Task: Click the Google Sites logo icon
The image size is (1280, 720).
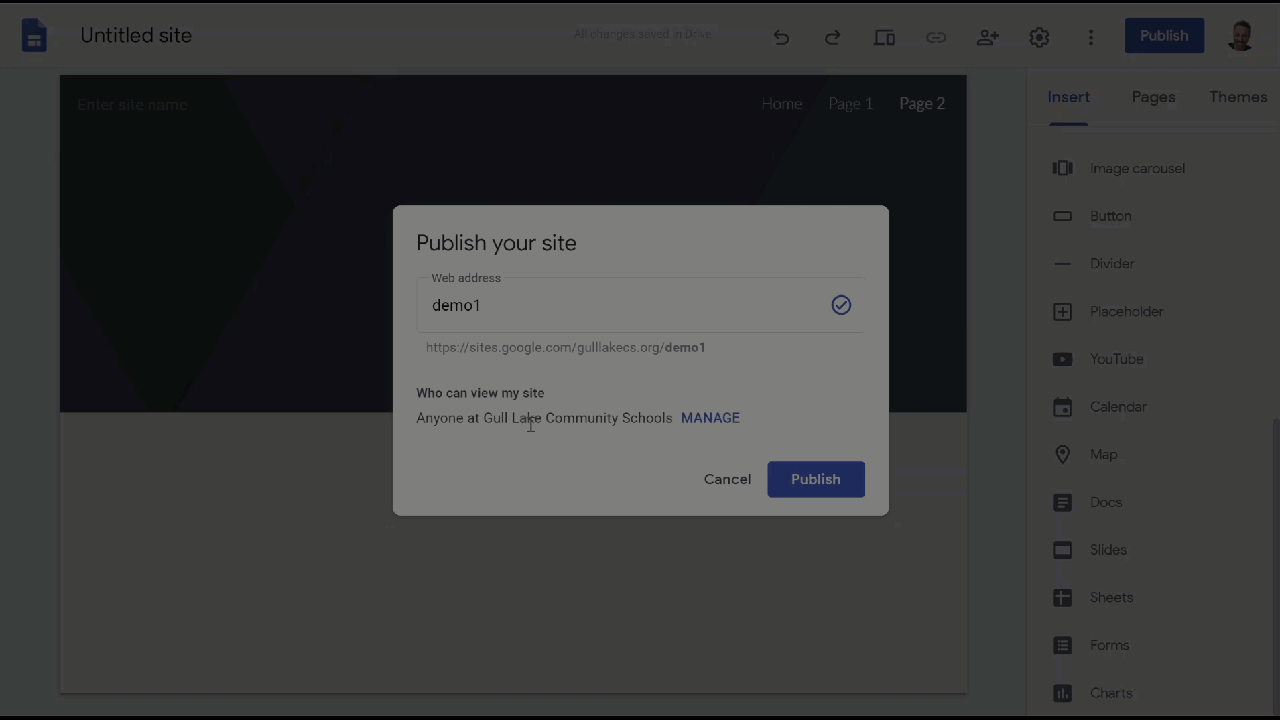Action: click(35, 36)
